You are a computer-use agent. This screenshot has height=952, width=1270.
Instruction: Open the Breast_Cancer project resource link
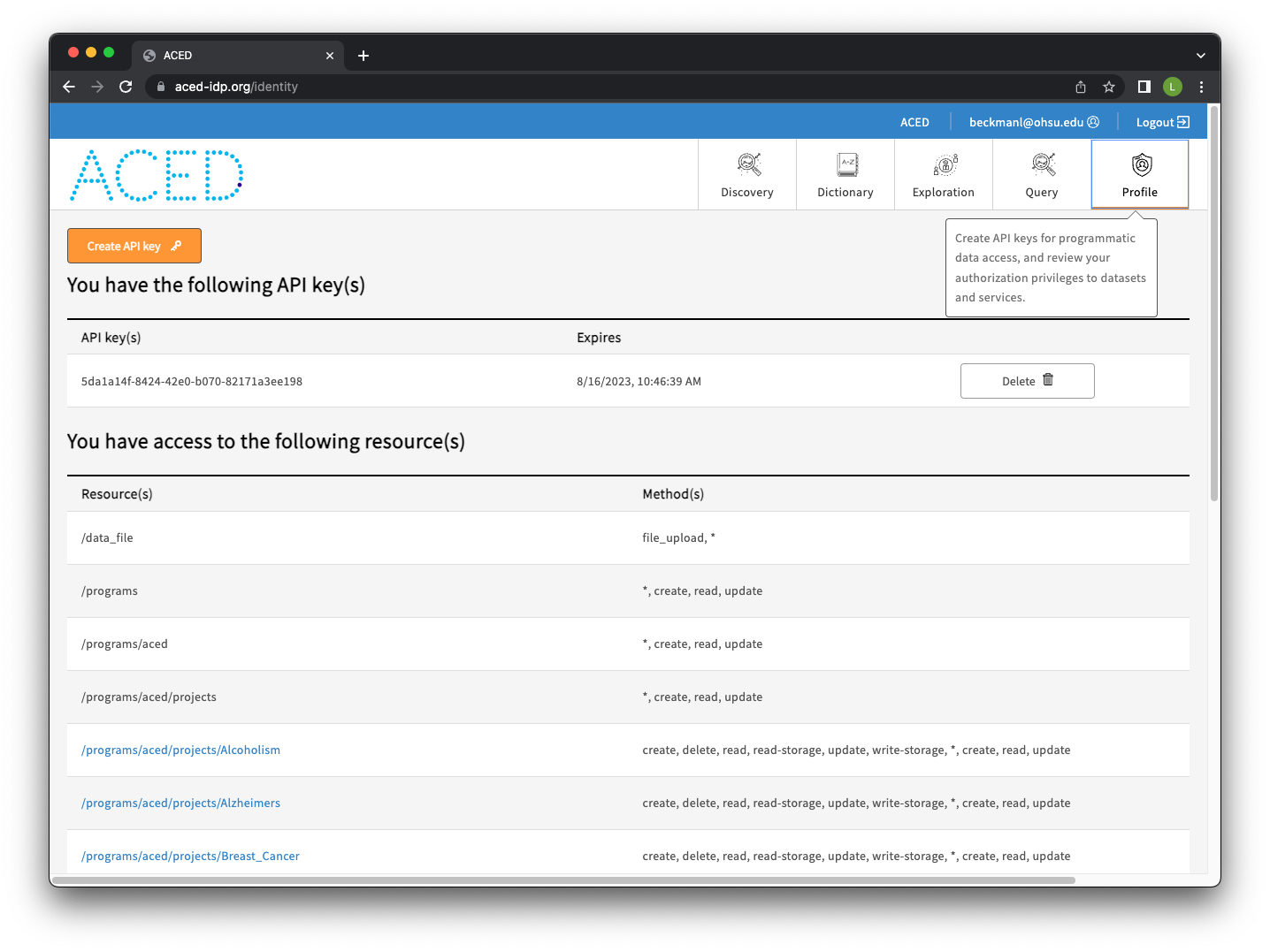tap(190, 857)
